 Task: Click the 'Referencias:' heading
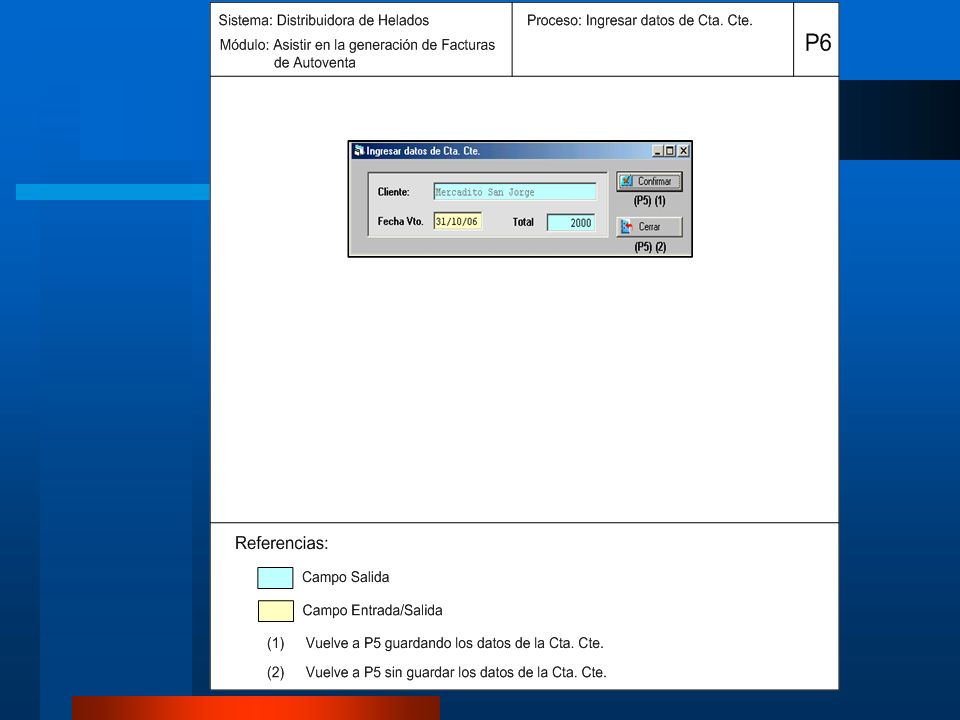[x=282, y=543]
